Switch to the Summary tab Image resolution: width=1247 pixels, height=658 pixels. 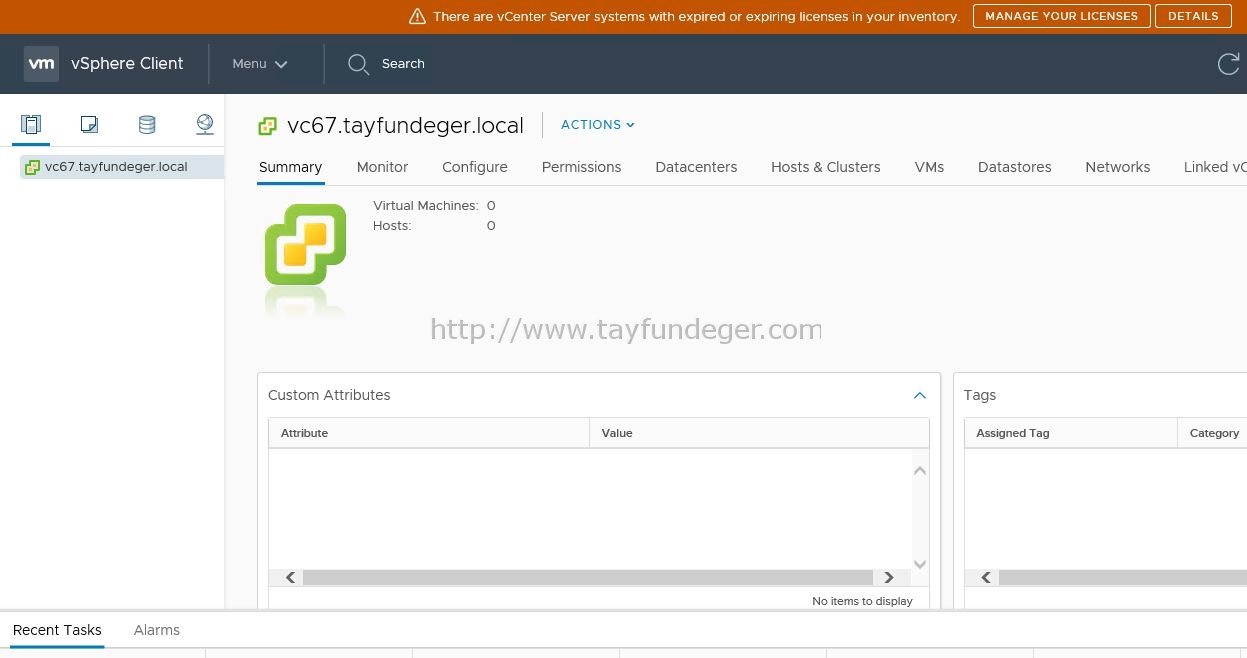point(290,167)
